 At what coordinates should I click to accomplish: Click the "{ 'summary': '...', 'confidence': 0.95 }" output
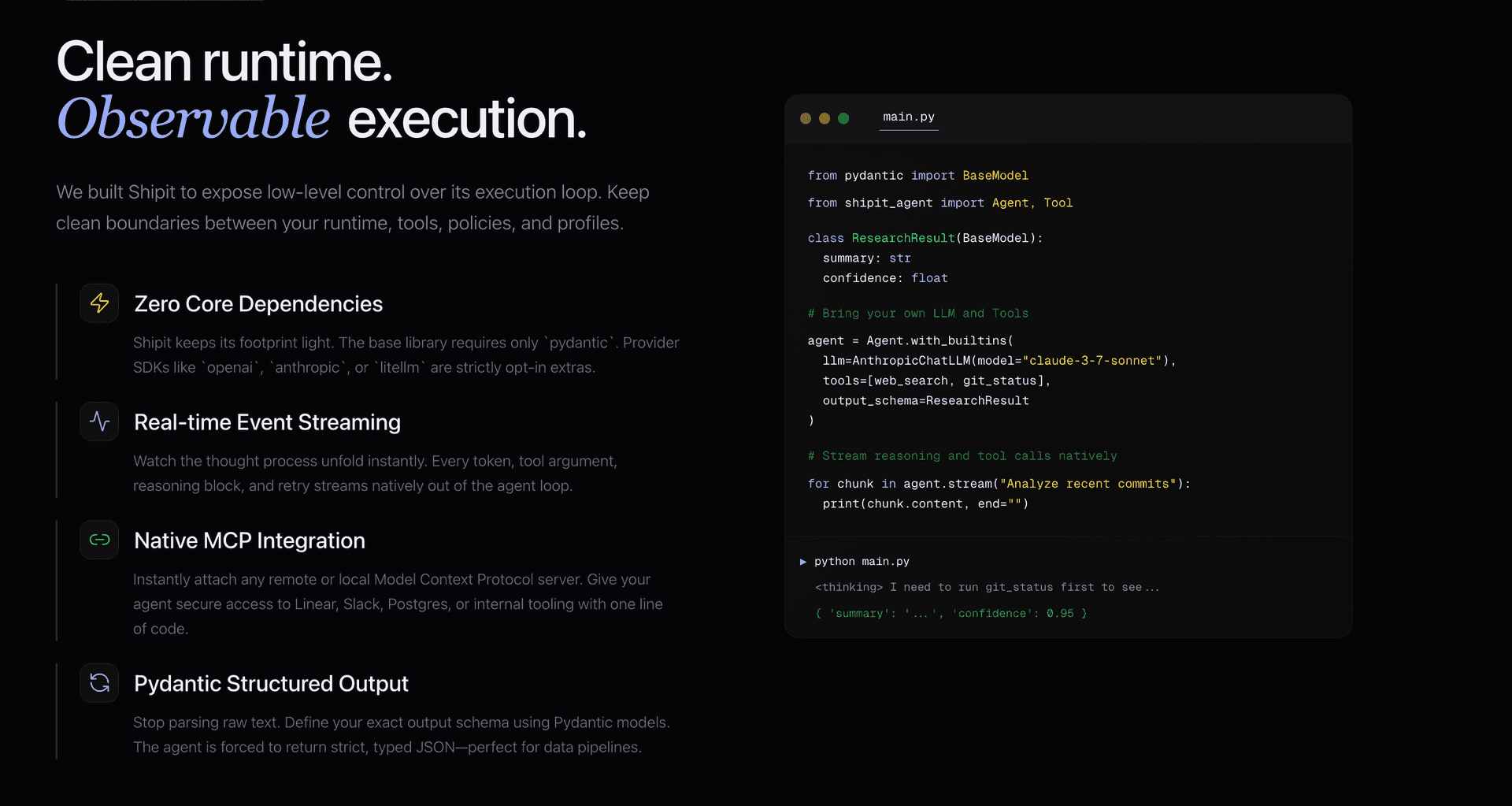click(951, 614)
